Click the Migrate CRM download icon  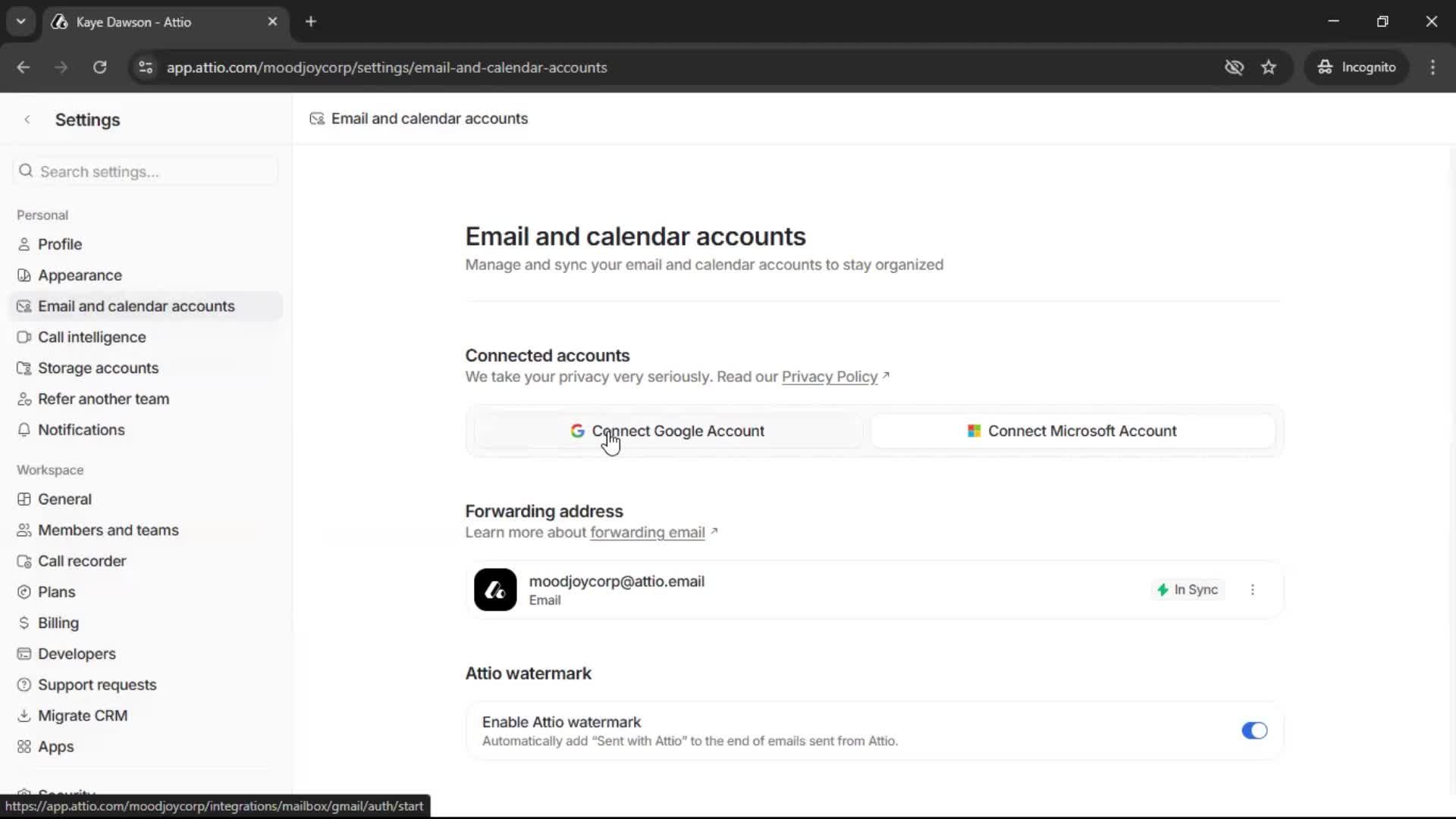click(24, 716)
